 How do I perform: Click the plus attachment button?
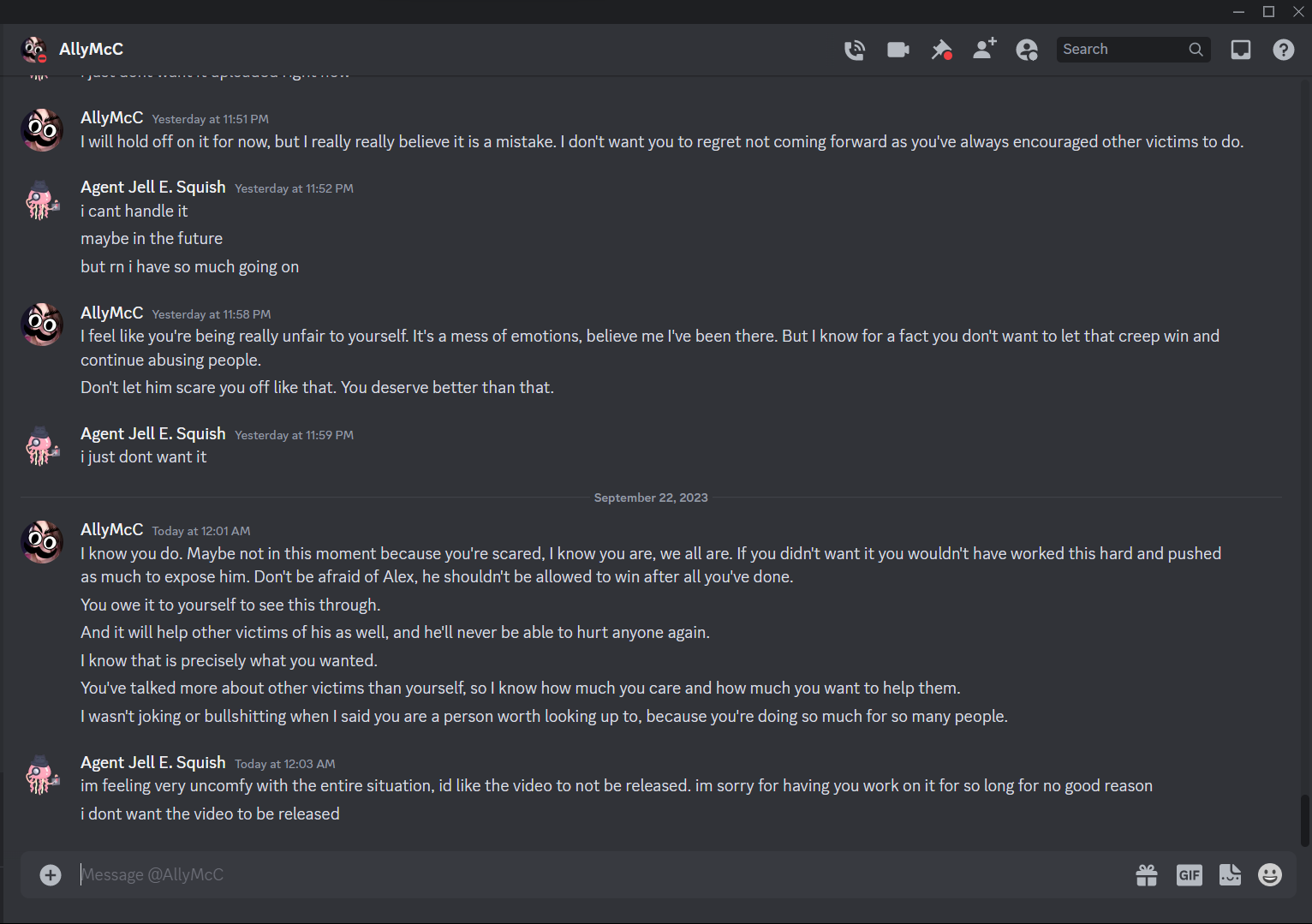point(51,874)
